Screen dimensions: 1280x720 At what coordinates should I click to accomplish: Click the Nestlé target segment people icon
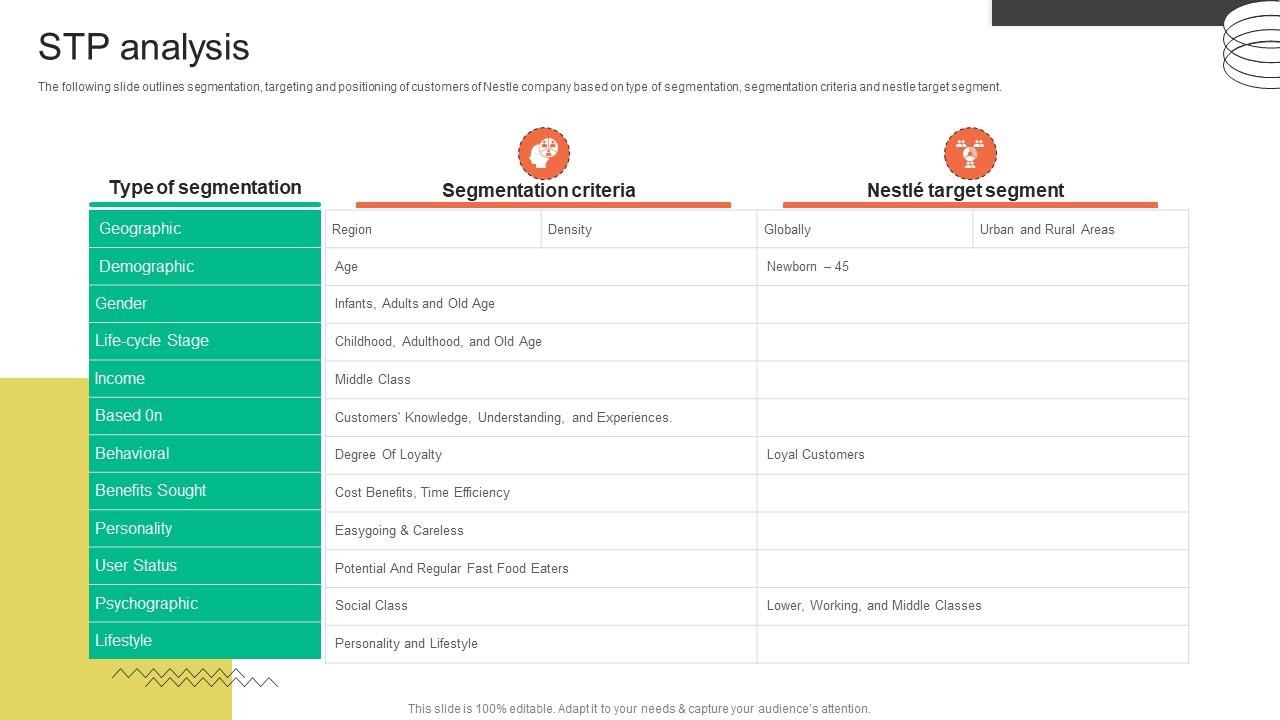pos(970,153)
